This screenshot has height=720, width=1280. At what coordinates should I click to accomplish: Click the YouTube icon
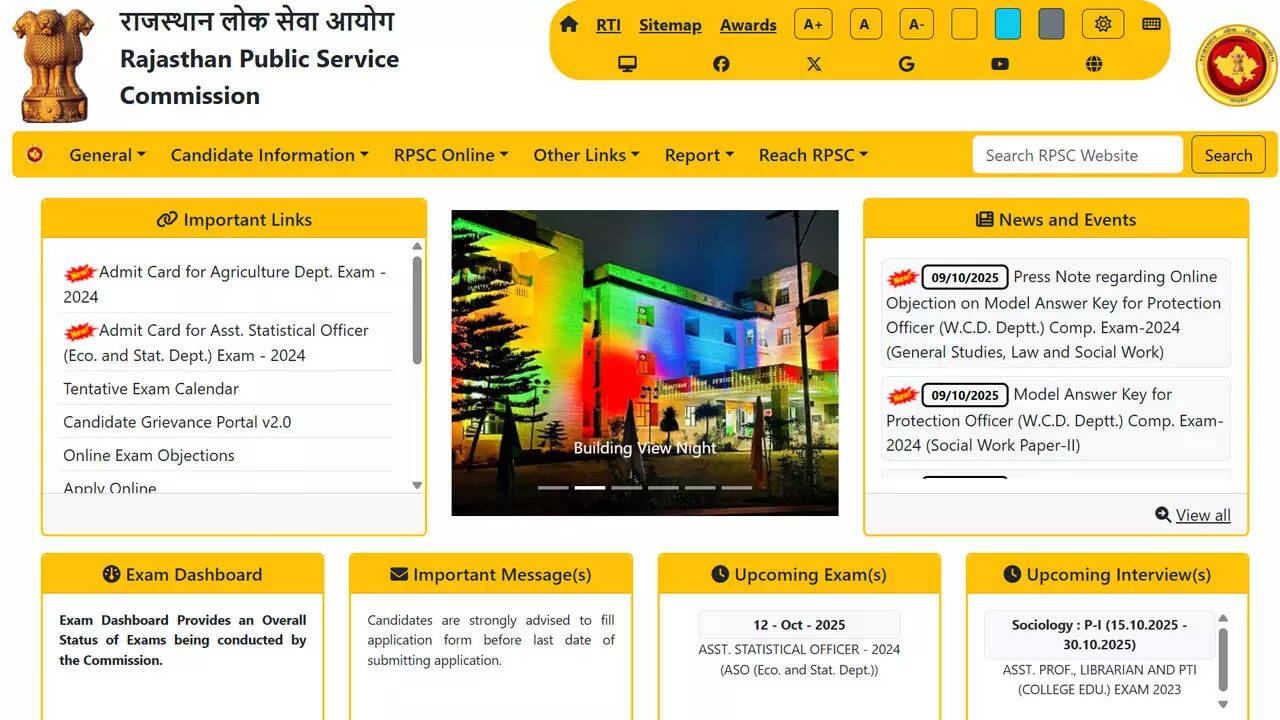coord(1000,64)
